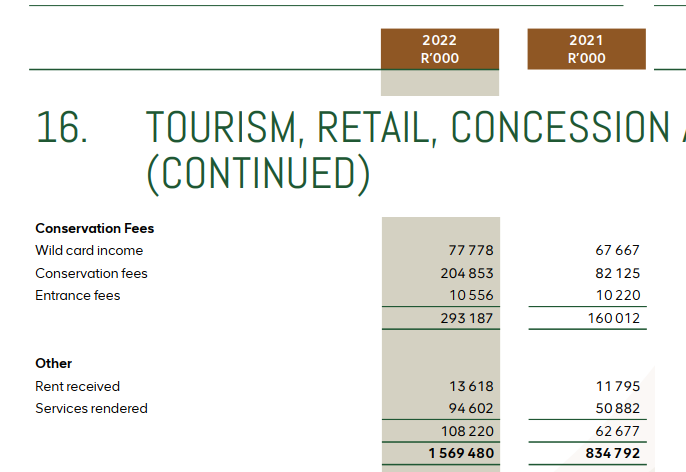Click the Wild card income row label

(89, 250)
